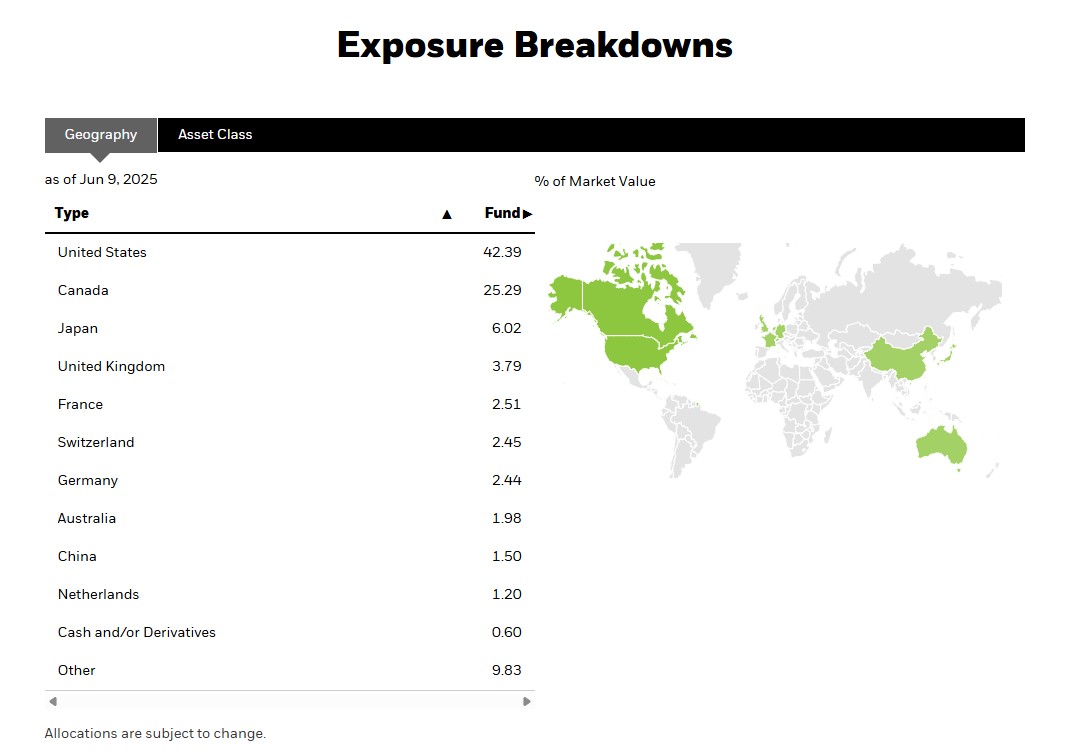Click the United States table row

(102, 252)
